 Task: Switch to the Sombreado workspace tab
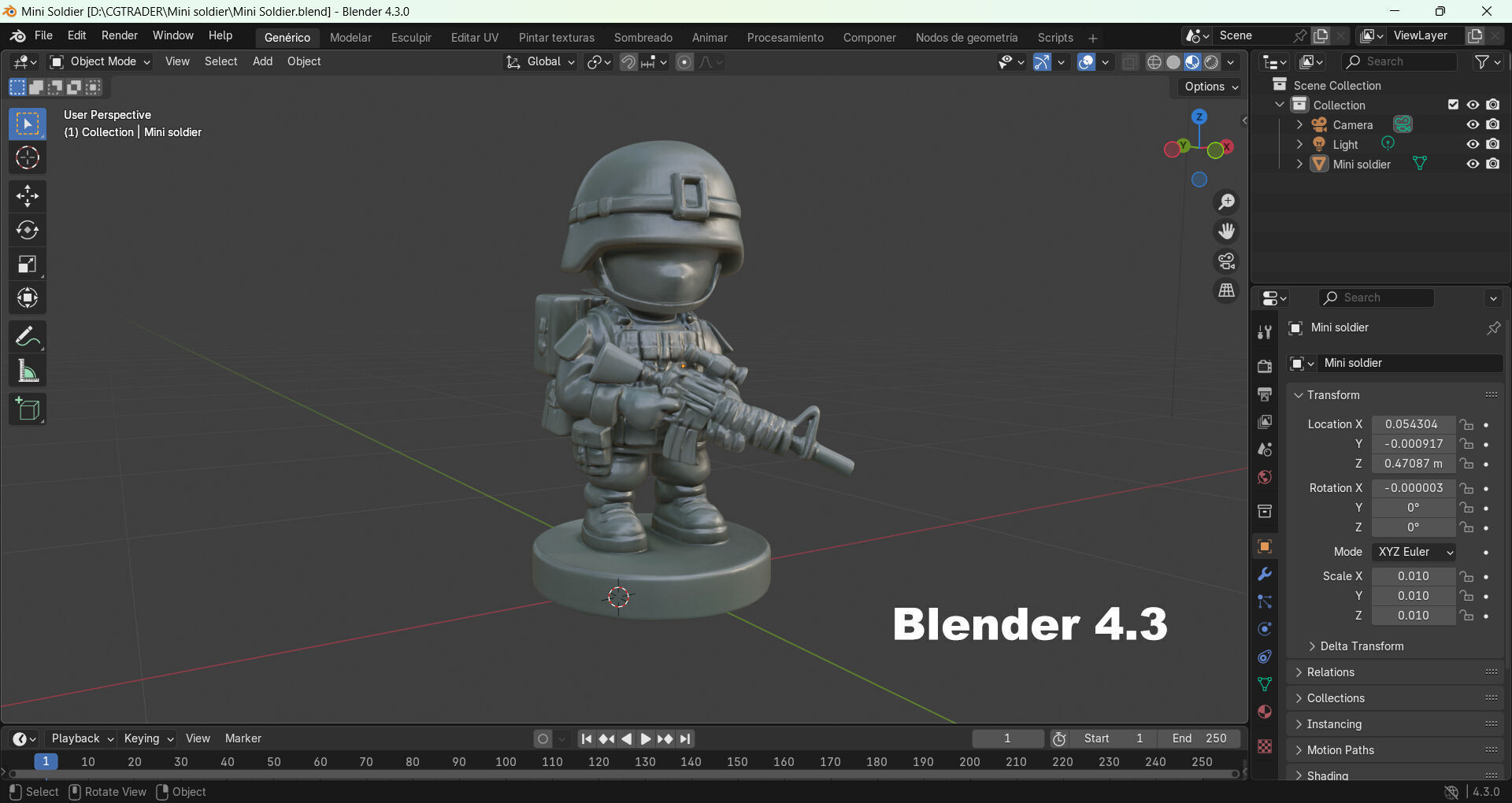pos(643,37)
